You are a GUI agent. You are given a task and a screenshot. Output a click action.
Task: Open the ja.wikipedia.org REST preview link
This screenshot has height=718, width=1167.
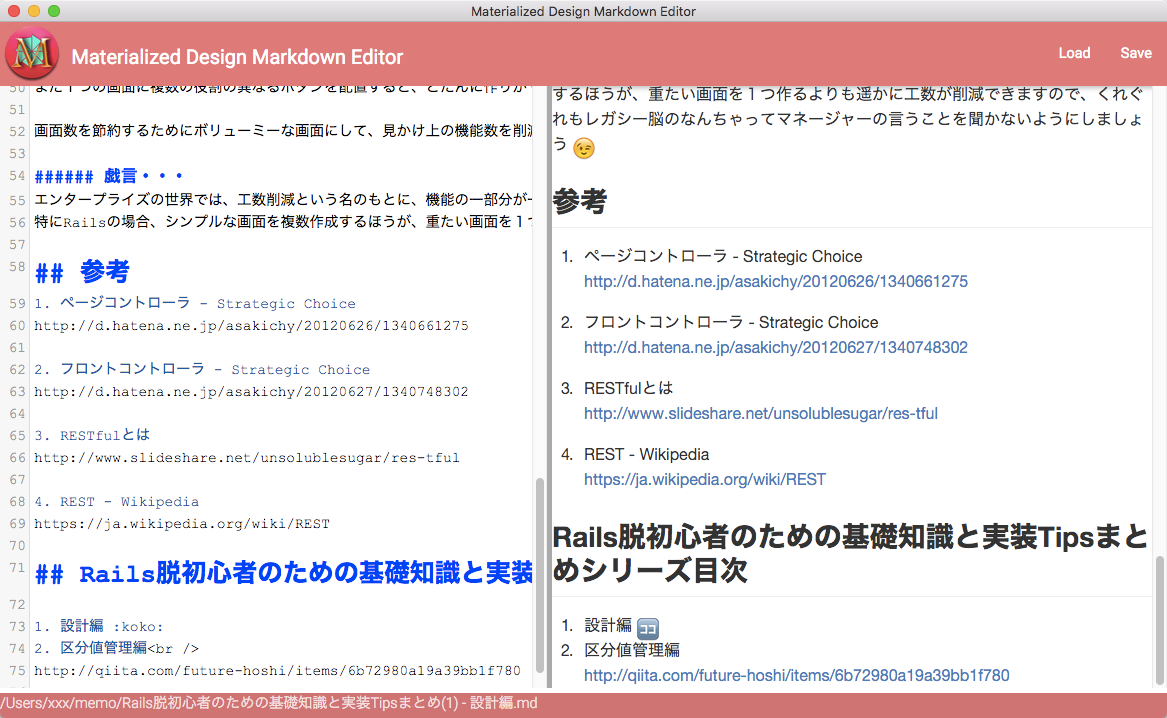[x=705, y=479]
